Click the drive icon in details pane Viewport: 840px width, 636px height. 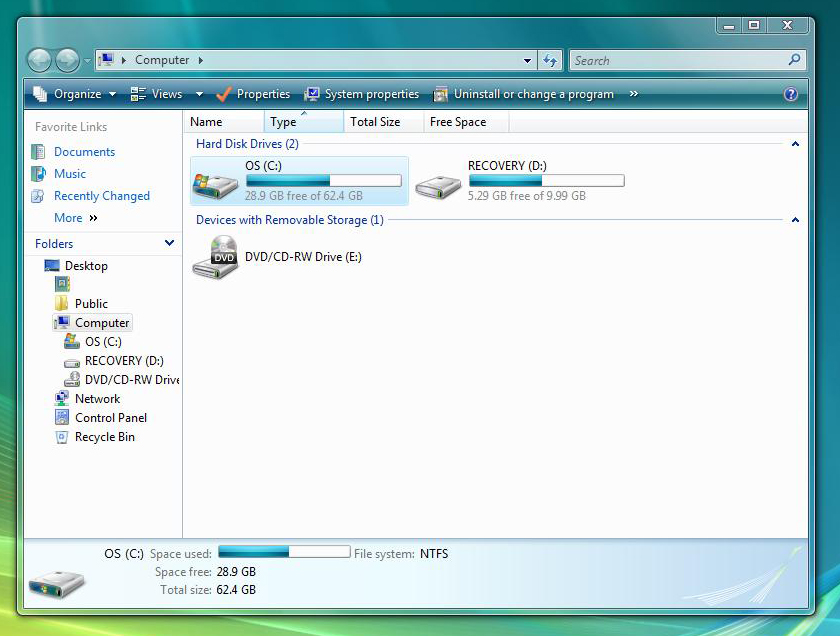click(x=56, y=583)
